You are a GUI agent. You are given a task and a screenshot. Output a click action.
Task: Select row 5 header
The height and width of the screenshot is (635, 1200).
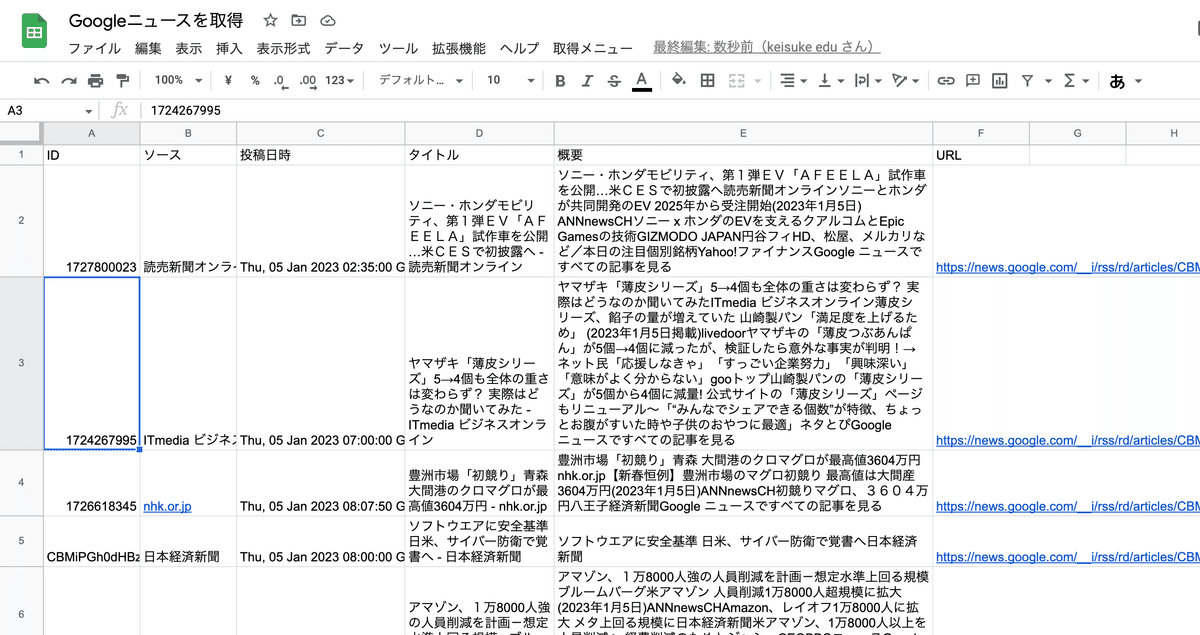tap(21, 541)
